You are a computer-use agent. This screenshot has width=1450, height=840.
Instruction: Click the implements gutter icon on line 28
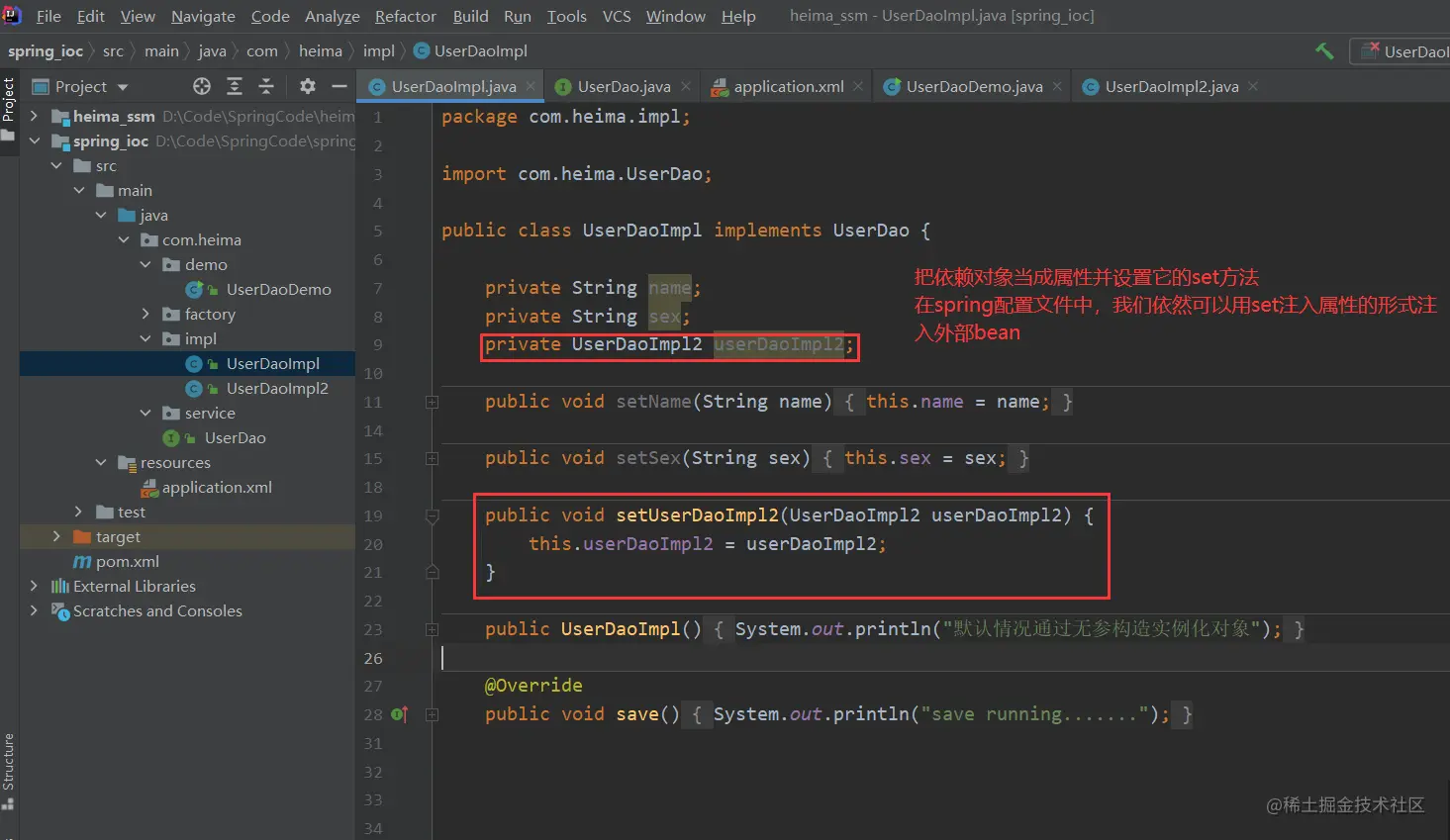[399, 714]
